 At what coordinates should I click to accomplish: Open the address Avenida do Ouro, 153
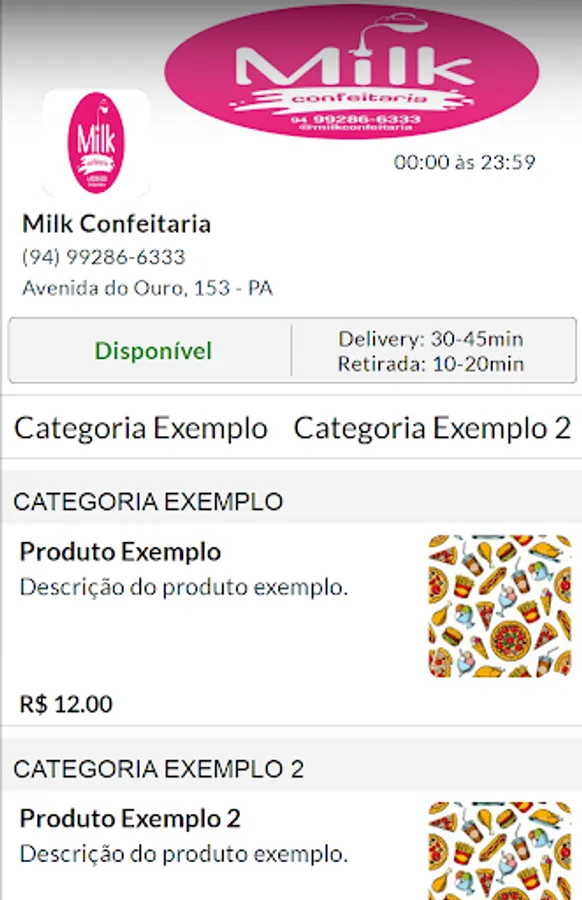[148, 288]
